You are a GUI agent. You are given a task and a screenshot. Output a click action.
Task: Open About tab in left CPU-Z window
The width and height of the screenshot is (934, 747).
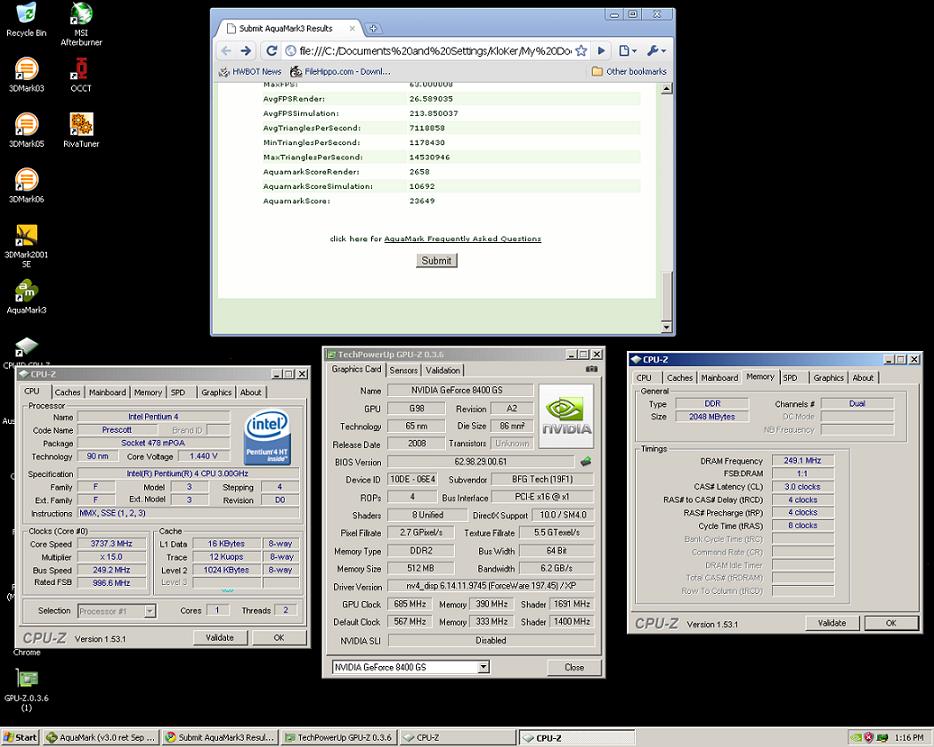(250, 392)
